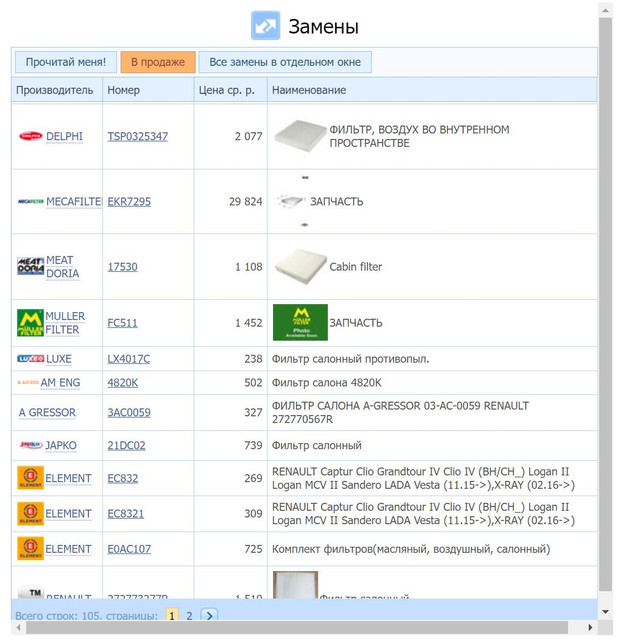The width and height of the screenshot is (621, 640).
Task: Open part number EKR7295
Action: click(x=129, y=202)
